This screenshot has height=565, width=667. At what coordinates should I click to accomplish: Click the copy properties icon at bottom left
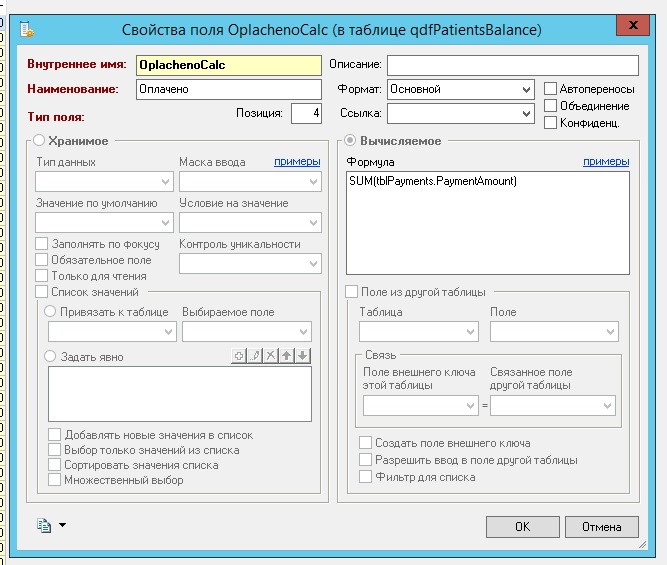pos(43,525)
